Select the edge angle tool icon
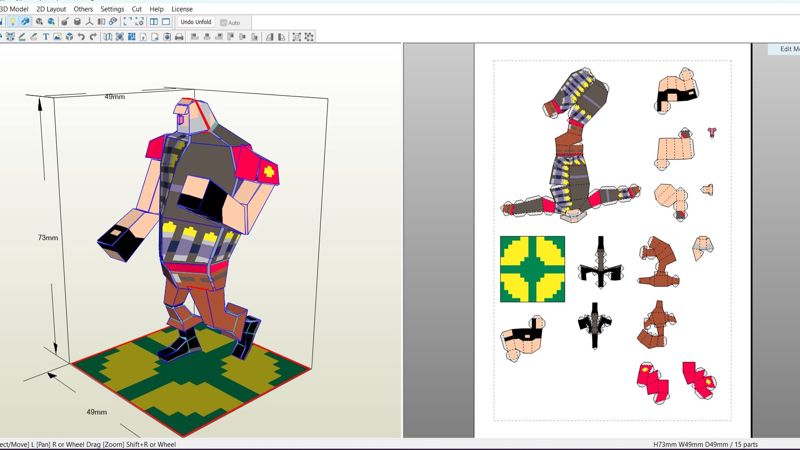This screenshot has width=800, height=450. click(22, 37)
